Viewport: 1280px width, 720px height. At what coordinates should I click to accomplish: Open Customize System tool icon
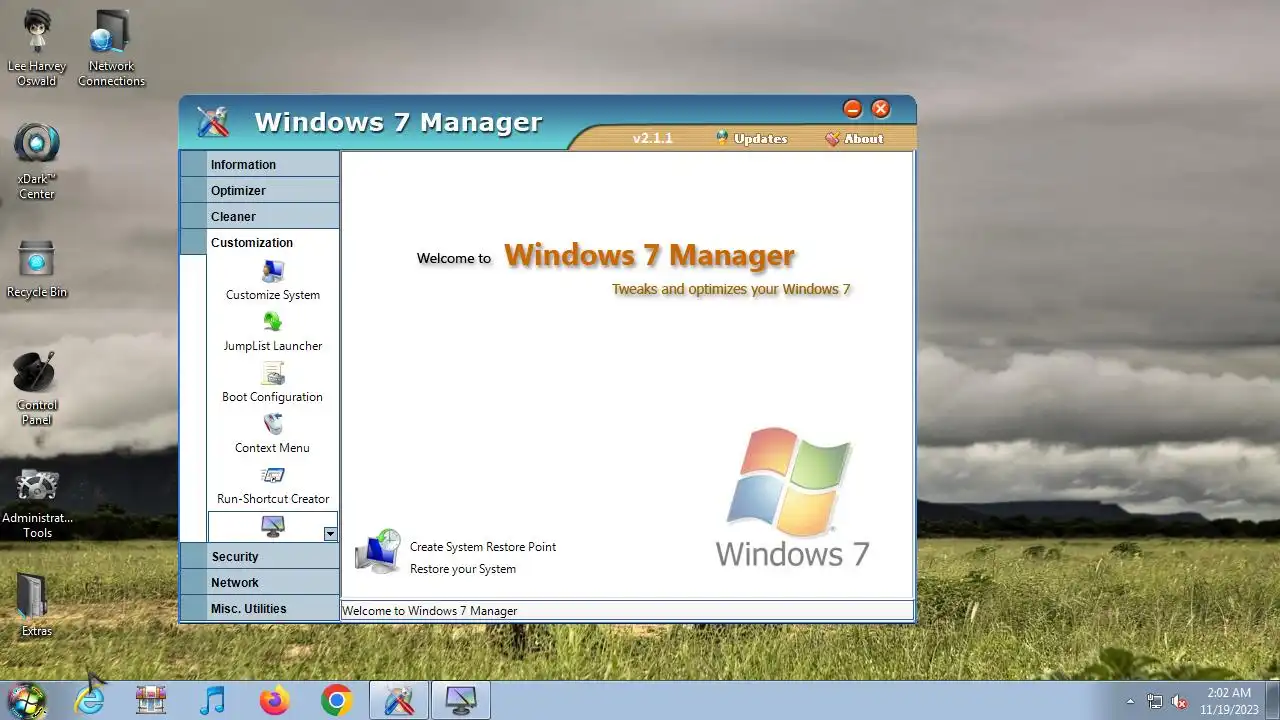pos(273,272)
